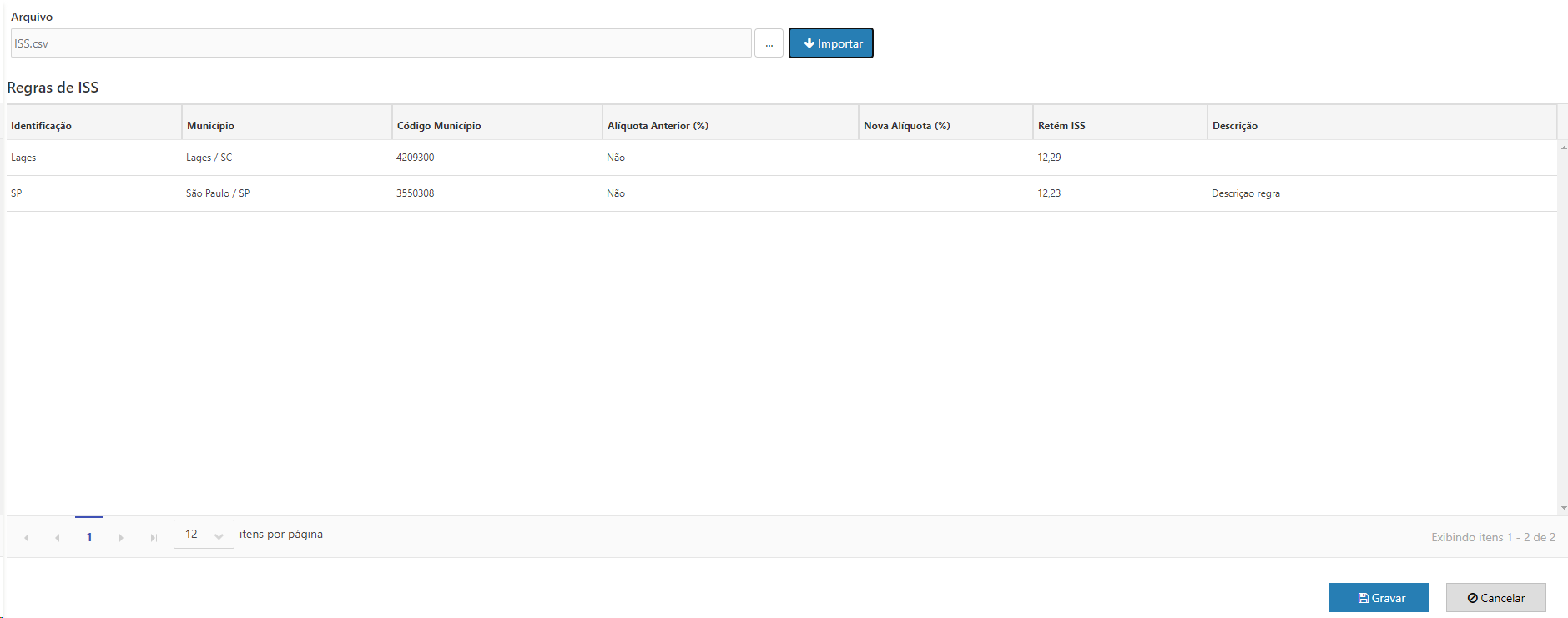
Task: Click the Arquivo field label
Action: 32,17
